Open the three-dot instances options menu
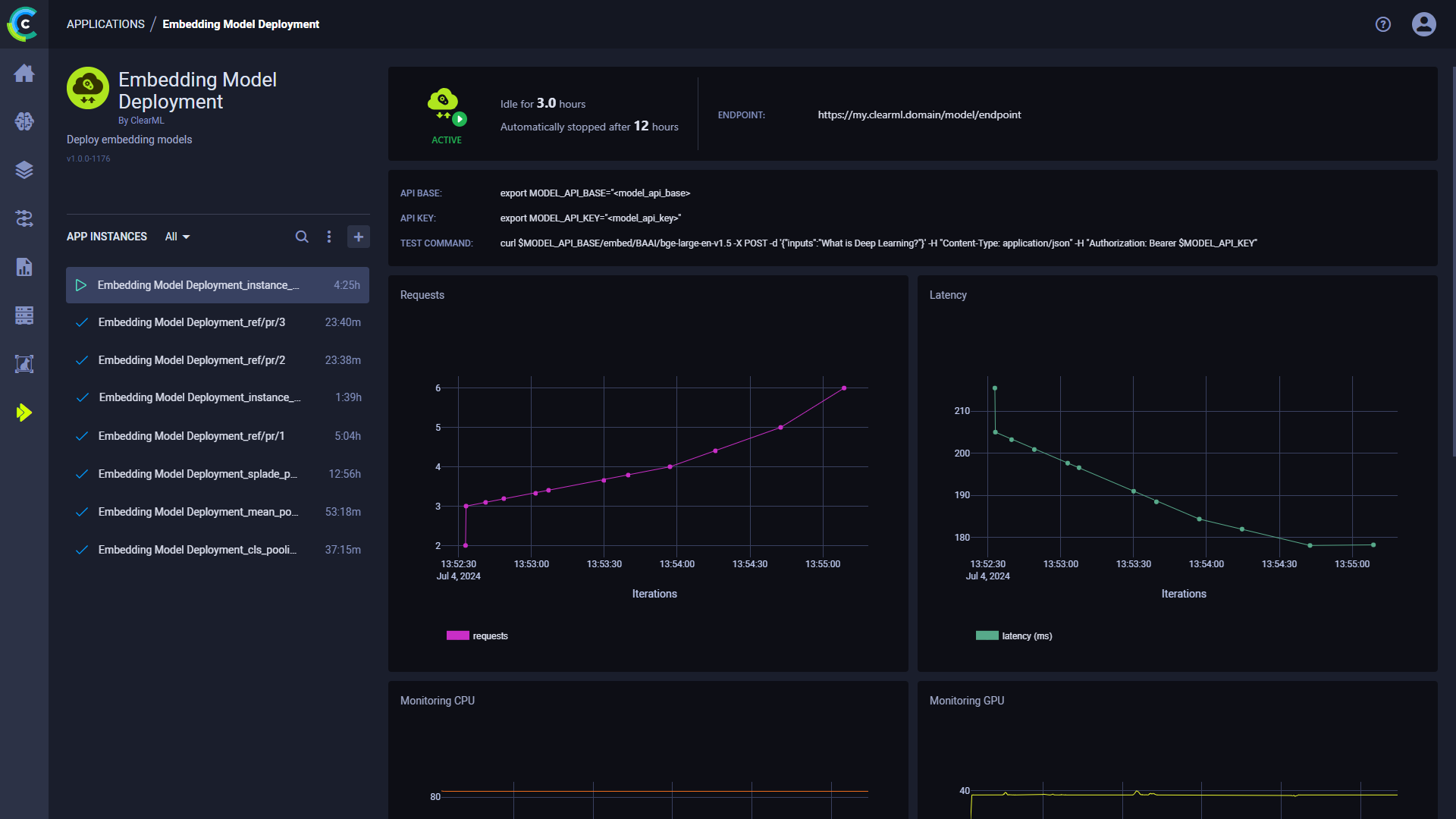This screenshot has width=1456, height=819. 329,237
